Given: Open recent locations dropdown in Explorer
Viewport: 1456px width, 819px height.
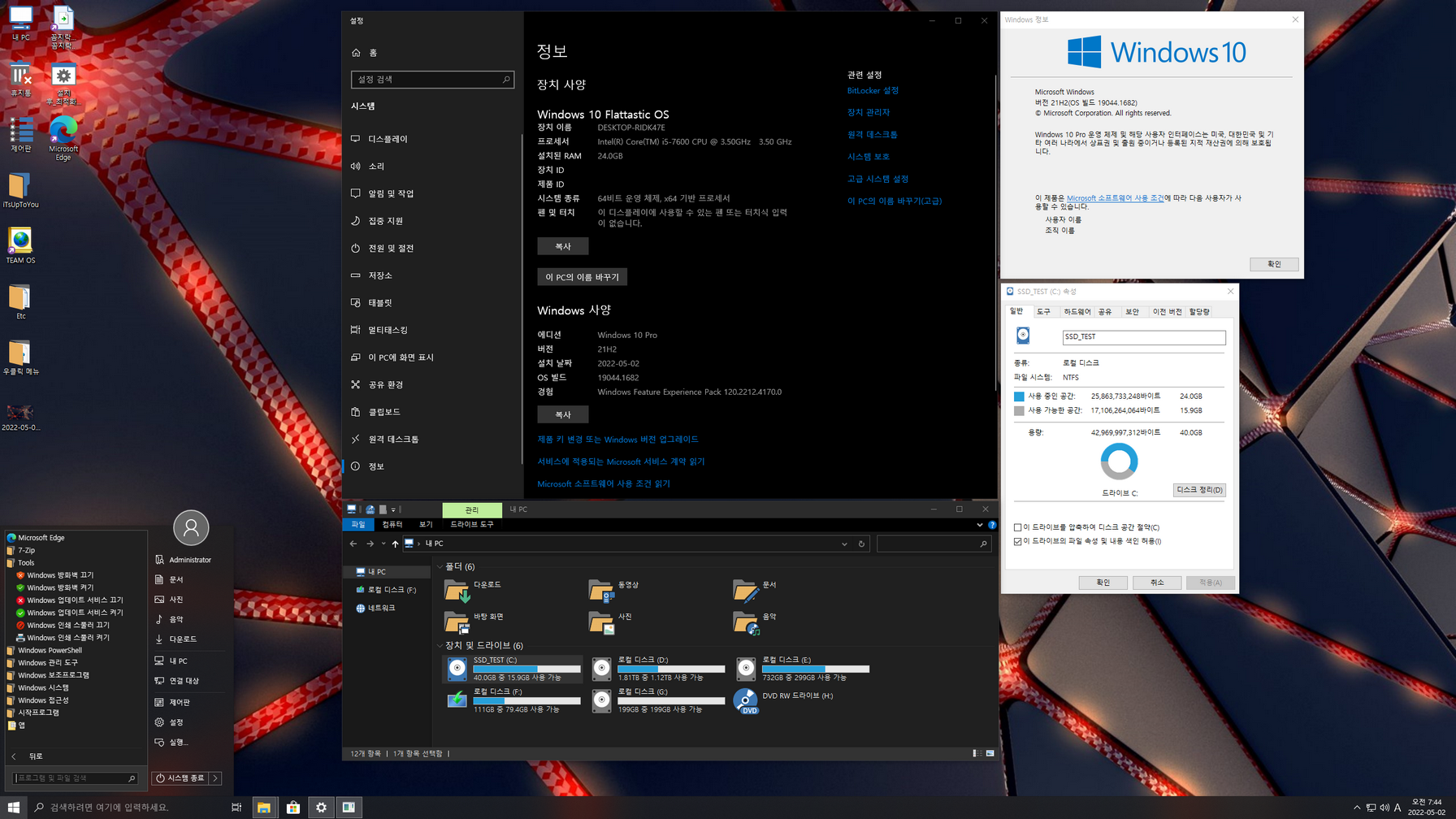Looking at the screenshot, I should (383, 544).
